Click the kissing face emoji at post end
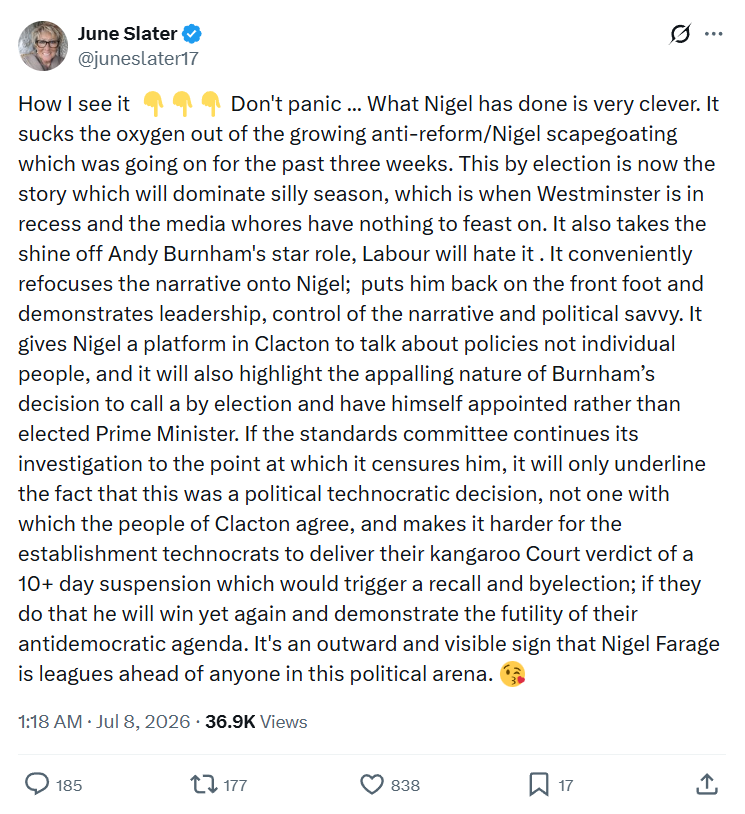 coord(512,674)
